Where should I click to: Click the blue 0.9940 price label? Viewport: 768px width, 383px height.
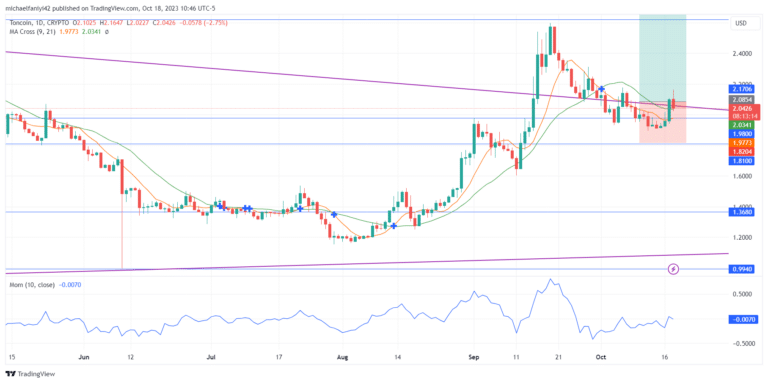click(743, 269)
